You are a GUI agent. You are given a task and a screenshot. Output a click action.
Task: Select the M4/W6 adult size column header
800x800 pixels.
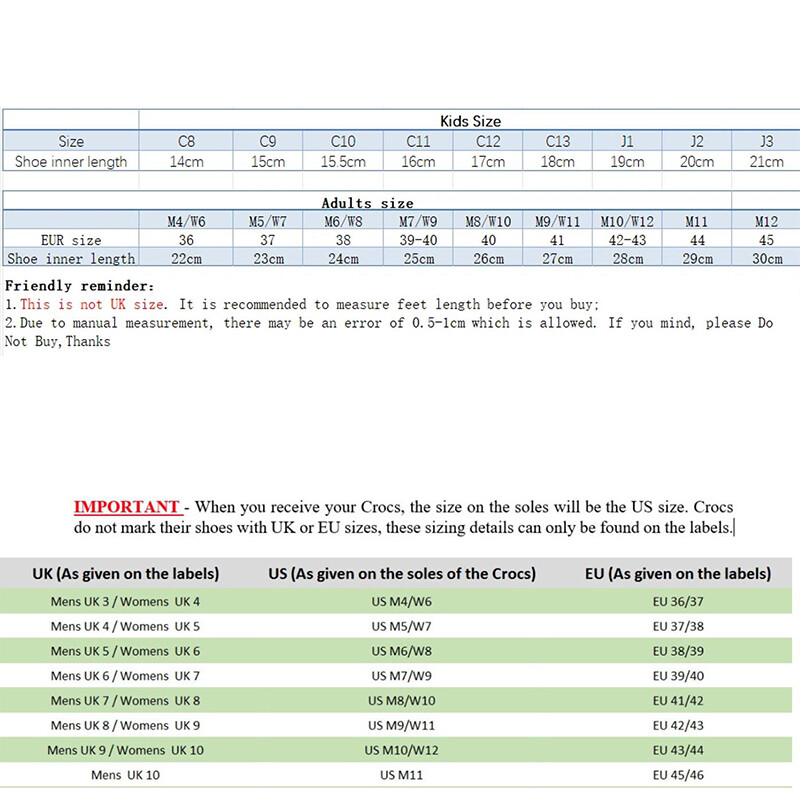186,221
